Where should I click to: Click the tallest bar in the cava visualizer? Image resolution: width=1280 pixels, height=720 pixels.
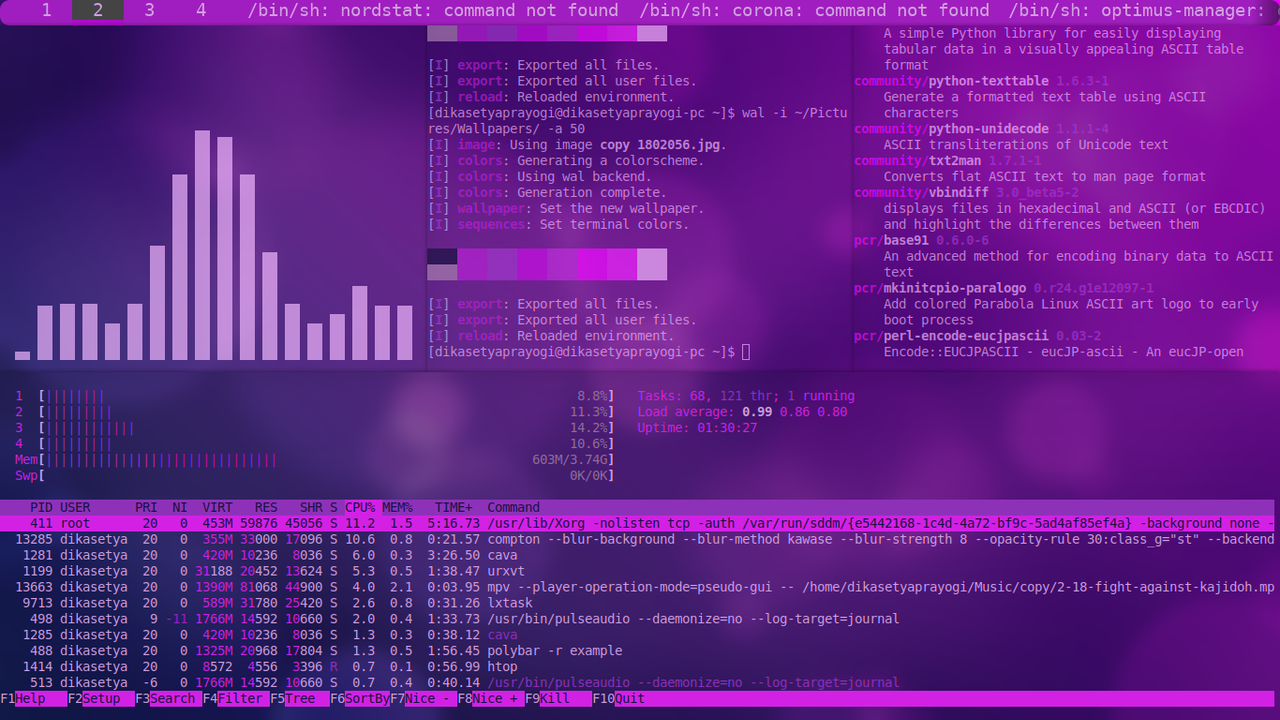click(202, 245)
